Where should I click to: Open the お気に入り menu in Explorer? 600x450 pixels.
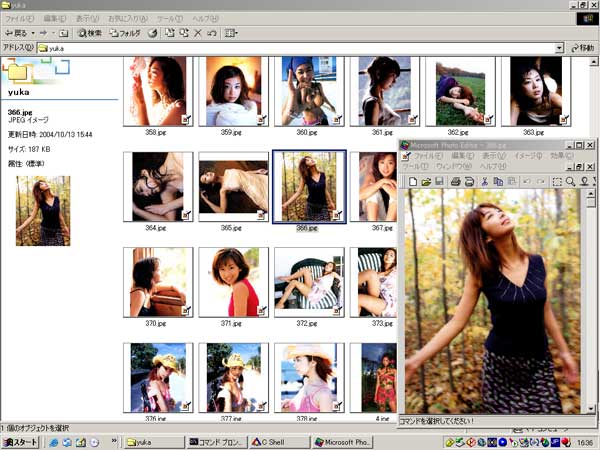(x=127, y=18)
